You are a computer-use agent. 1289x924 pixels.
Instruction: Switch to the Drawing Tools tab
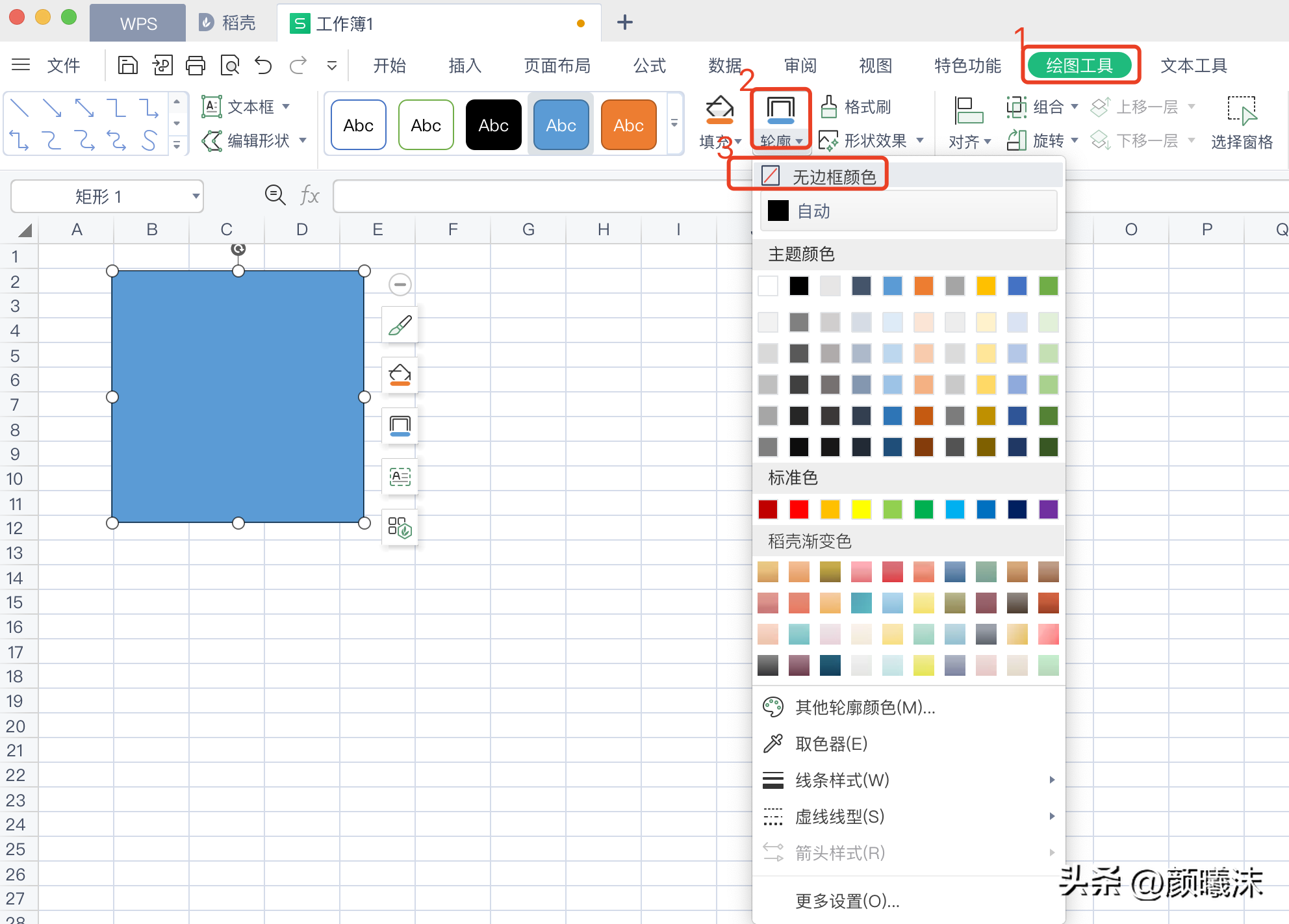coord(1079,65)
